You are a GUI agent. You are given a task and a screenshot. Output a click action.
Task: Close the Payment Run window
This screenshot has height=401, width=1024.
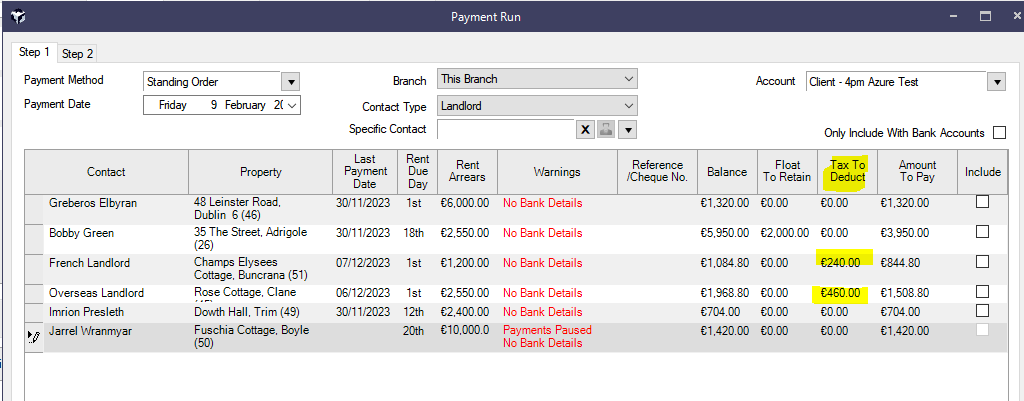point(1016,17)
